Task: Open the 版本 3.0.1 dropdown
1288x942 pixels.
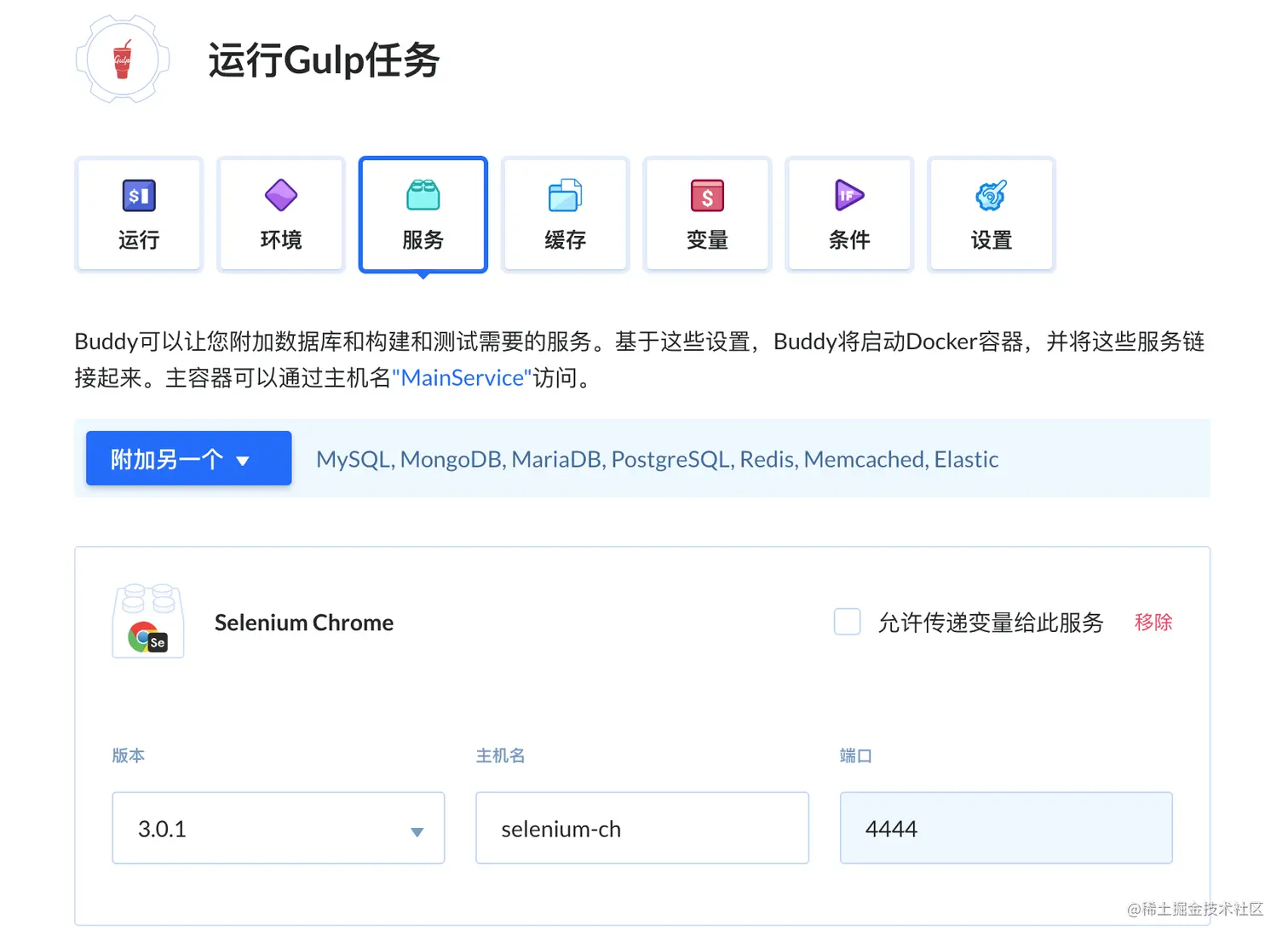Action: 279,828
